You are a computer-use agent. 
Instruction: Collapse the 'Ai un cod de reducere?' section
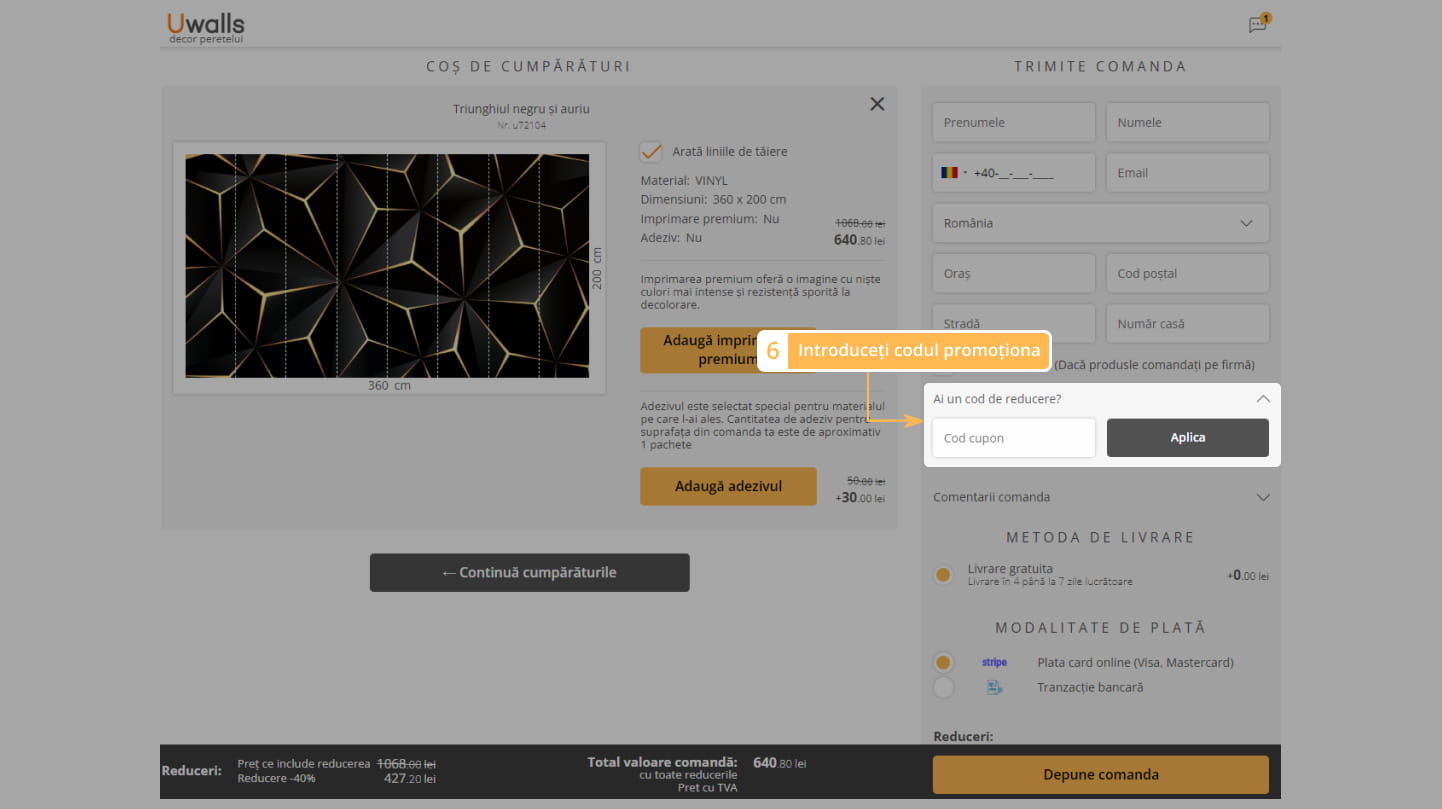[1262, 399]
